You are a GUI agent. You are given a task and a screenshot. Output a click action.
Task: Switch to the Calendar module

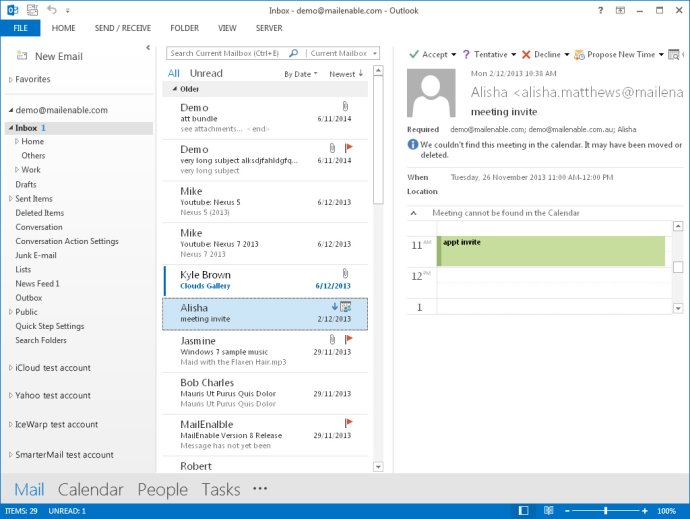tap(90, 489)
